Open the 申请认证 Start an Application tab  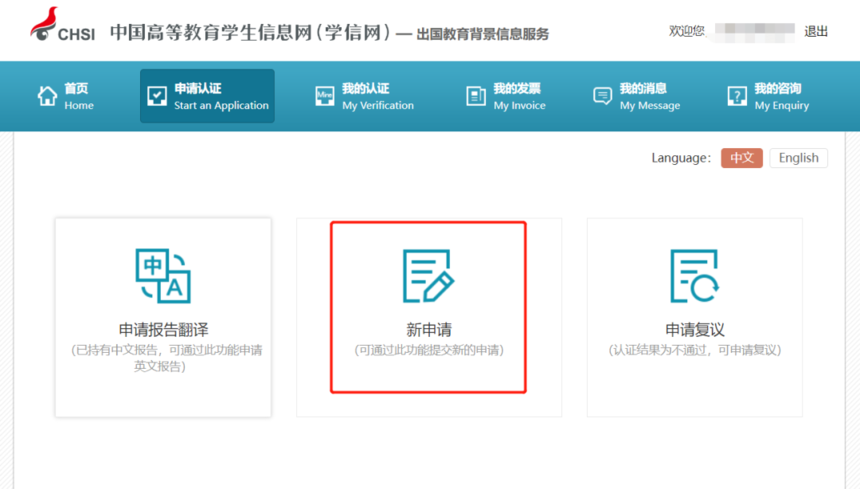tap(207, 96)
